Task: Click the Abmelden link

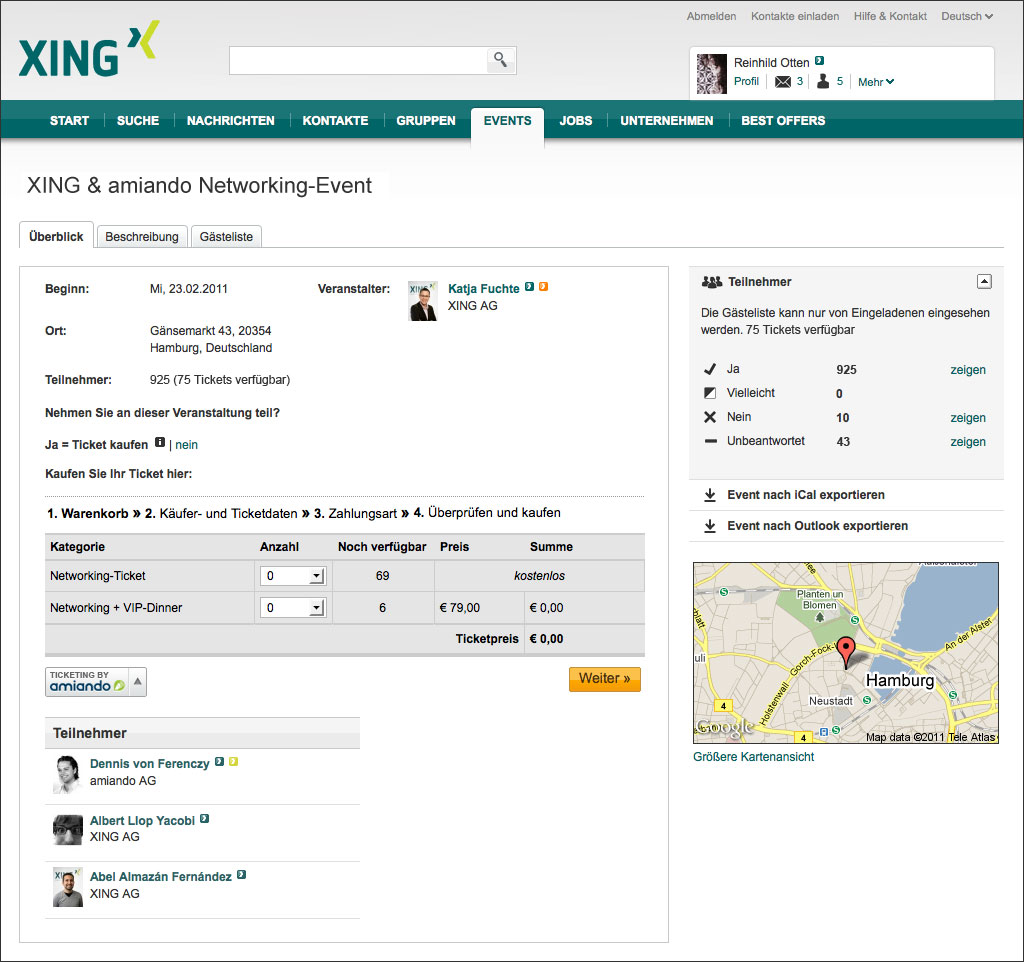Action: click(x=711, y=16)
